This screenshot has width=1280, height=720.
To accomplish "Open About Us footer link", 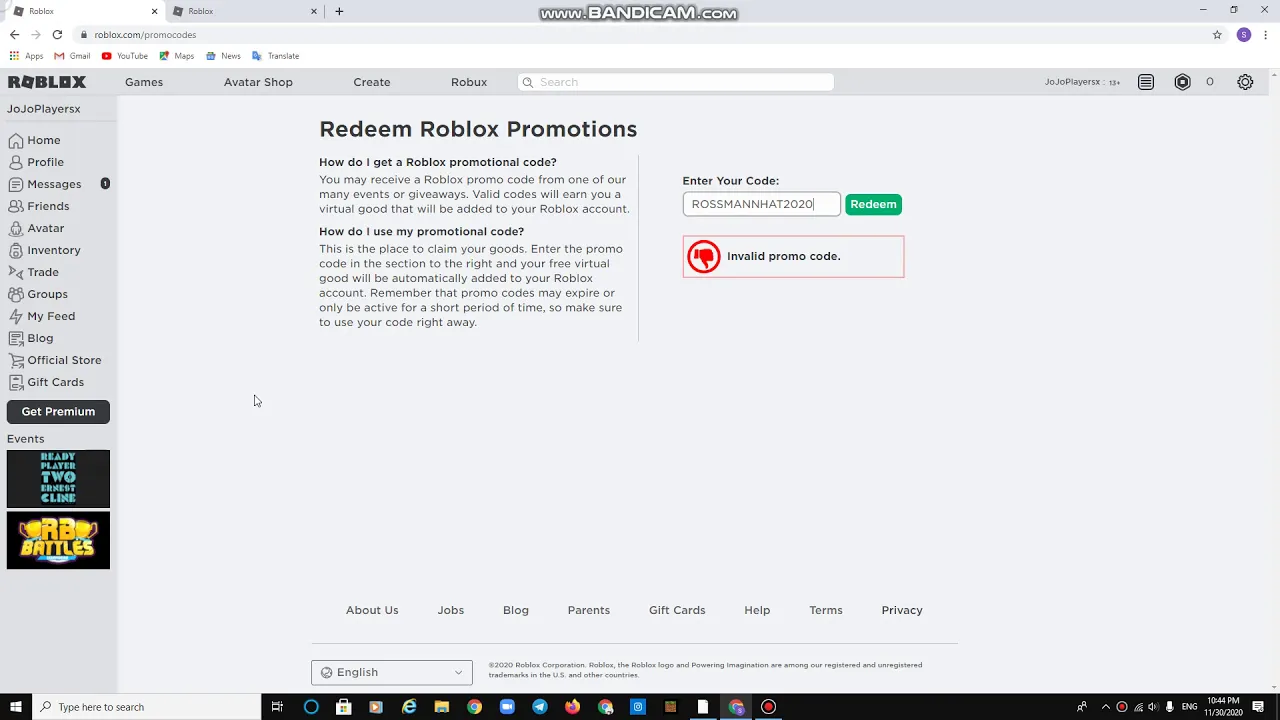I will pos(372,610).
